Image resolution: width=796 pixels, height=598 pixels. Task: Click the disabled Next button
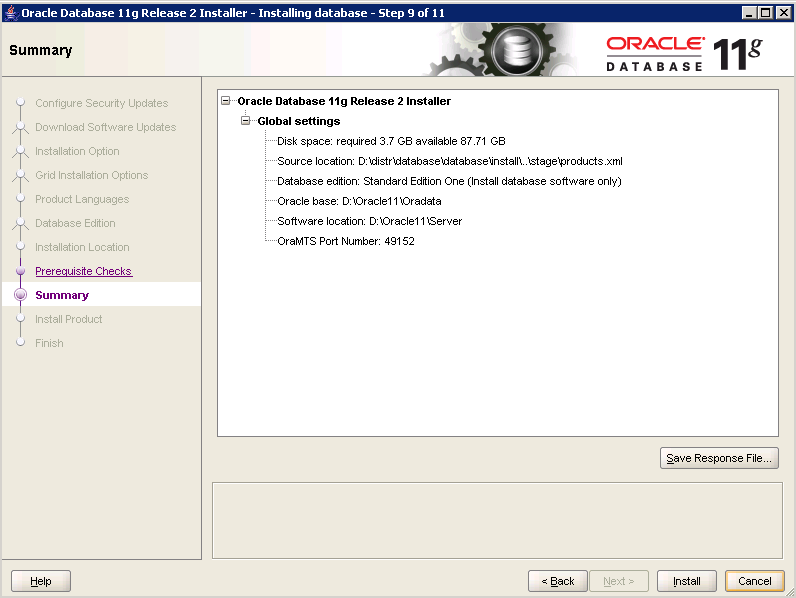tap(619, 581)
